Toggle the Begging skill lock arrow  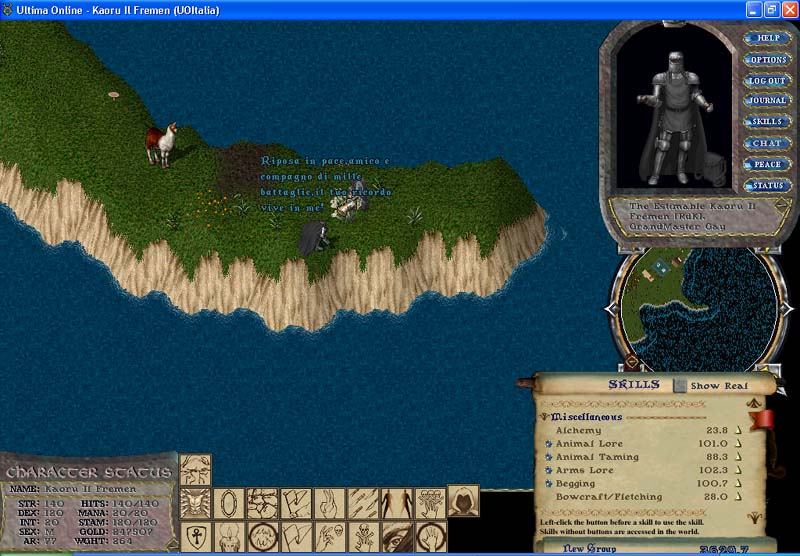coord(738,483)
